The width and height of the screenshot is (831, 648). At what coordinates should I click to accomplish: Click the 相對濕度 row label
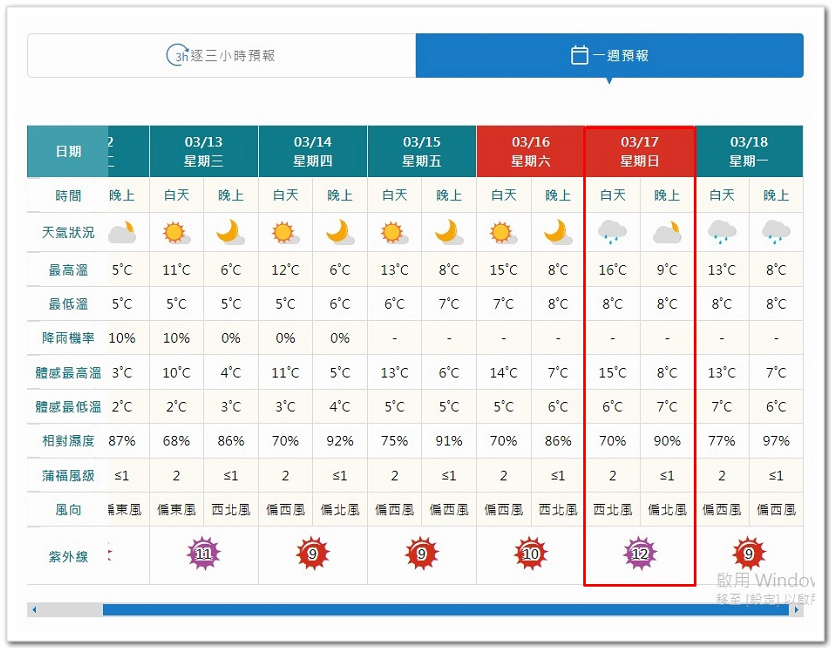[x=68, y=441]
